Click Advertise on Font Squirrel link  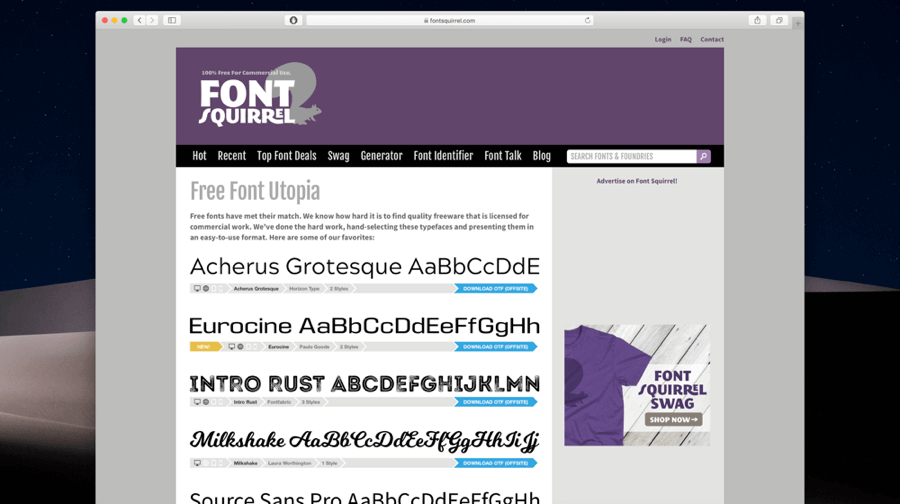(x=637, y=181)
